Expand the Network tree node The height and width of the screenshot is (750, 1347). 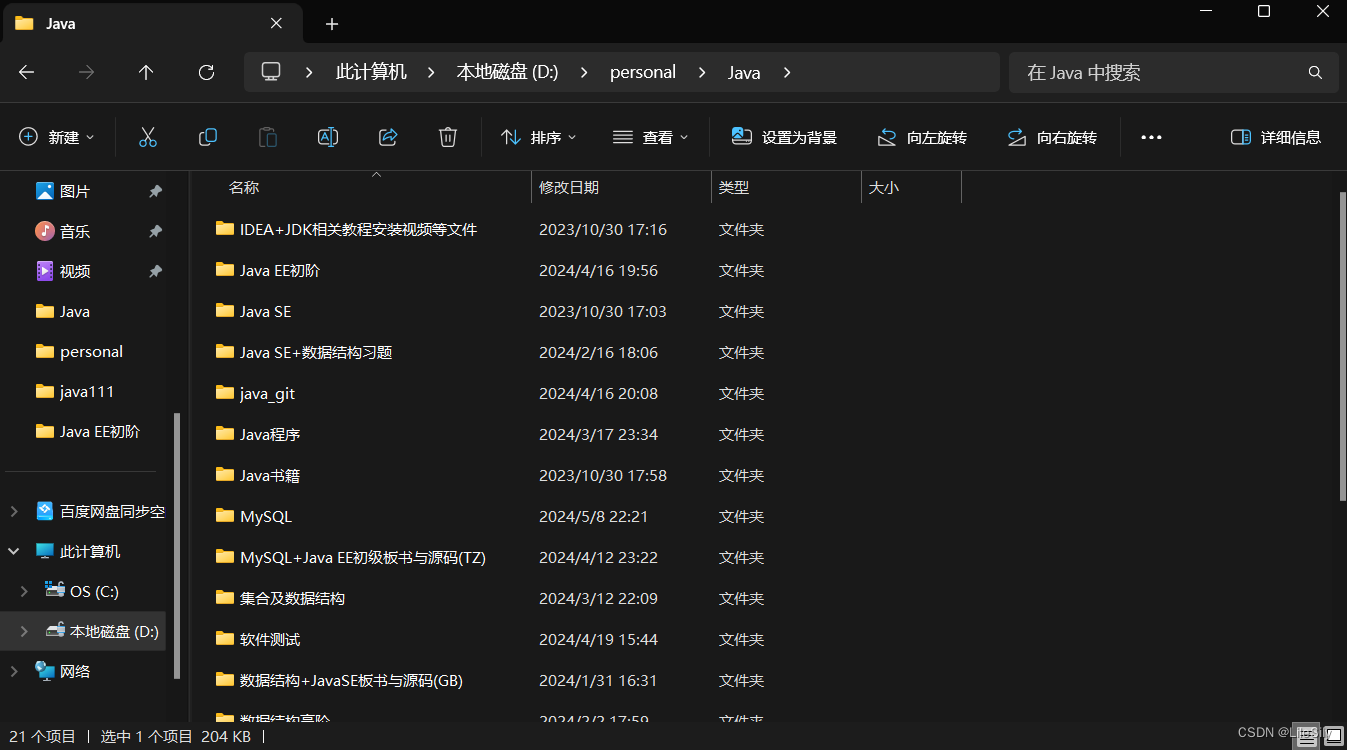tap(14, 671)
